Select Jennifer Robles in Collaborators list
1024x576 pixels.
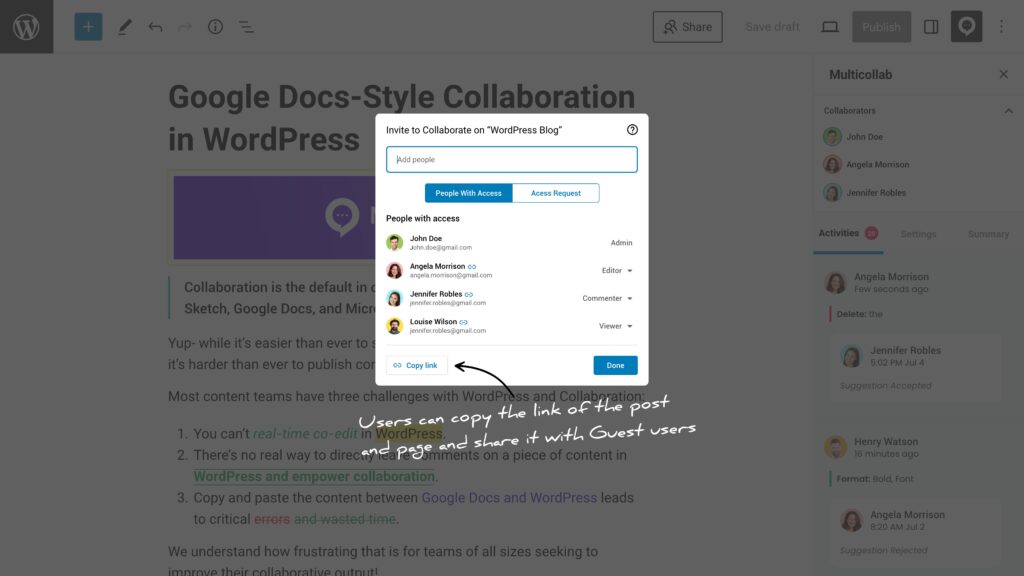(x=865, y=193)
